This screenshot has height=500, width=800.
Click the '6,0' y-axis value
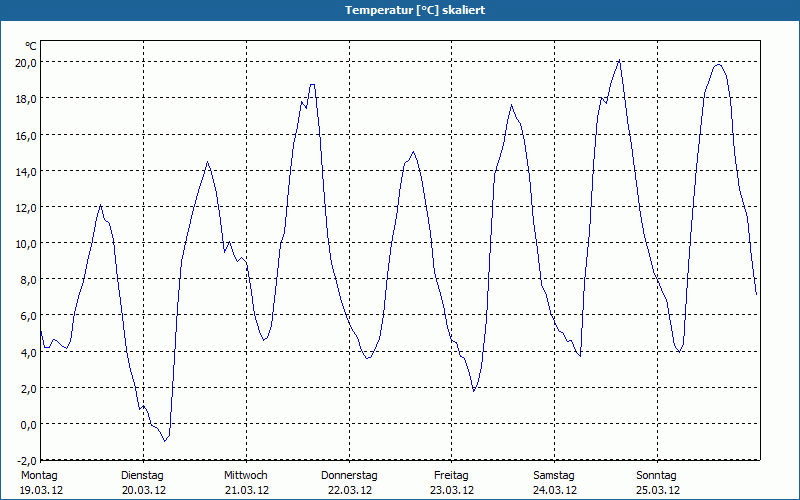29,316
